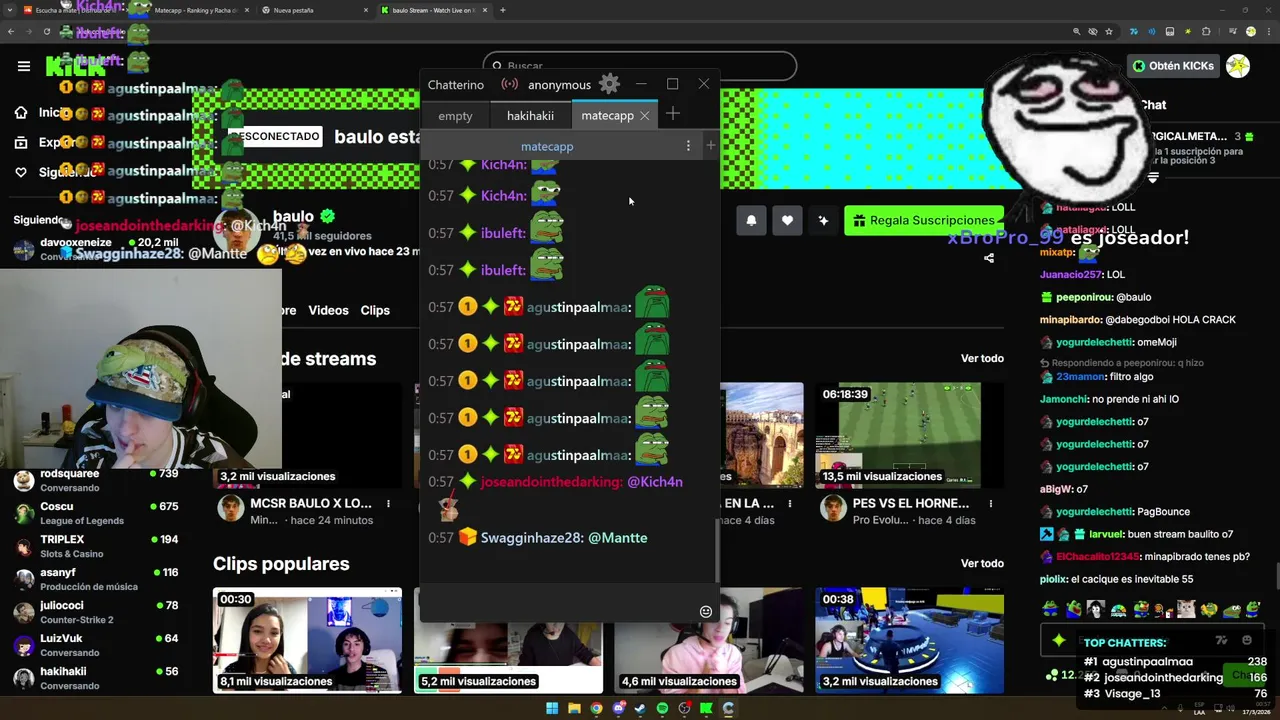Click username joseandointhedarking in Chatterino chat
The height and width of the screenshot is (720, 1280).
click(551, 482)
